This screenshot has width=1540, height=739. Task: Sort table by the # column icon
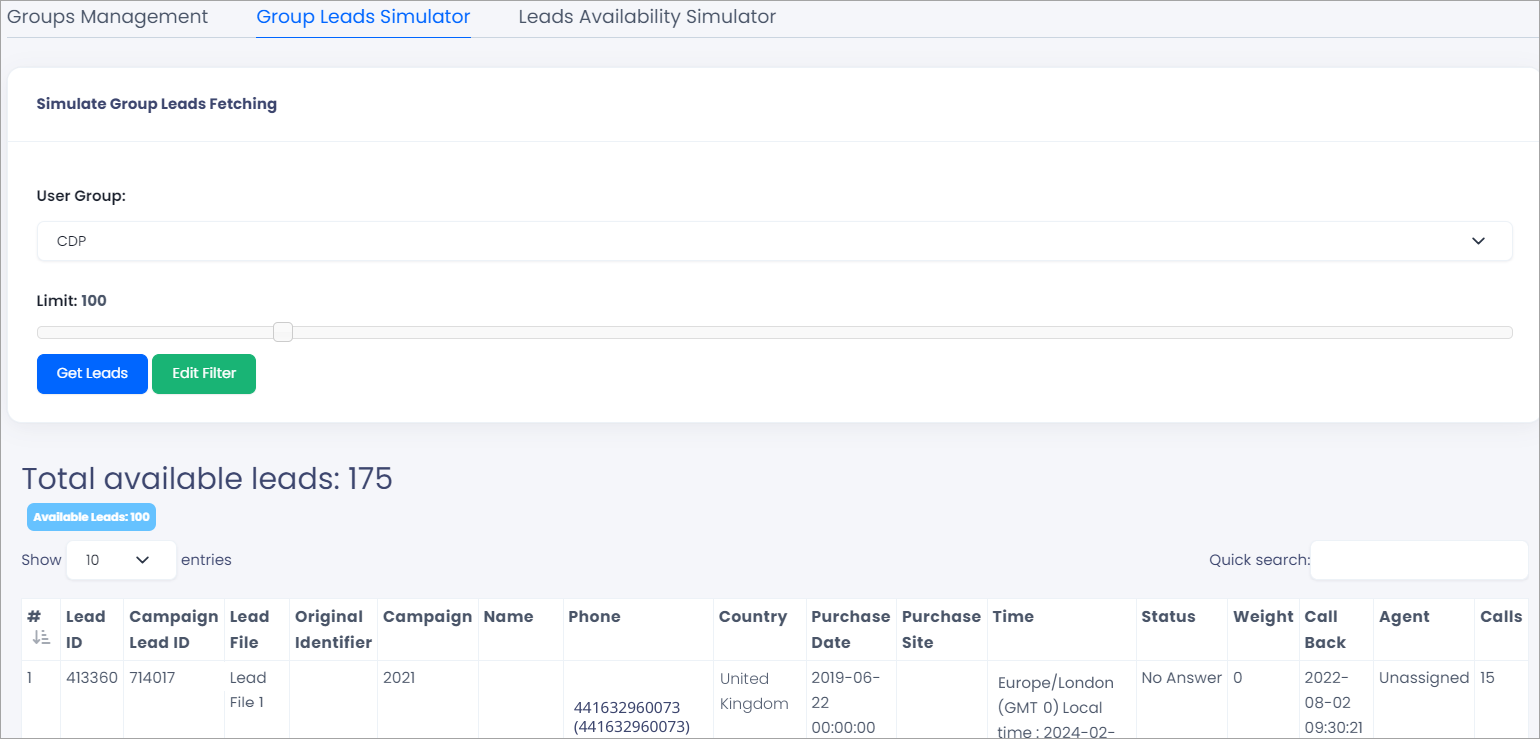coord(41,637)
